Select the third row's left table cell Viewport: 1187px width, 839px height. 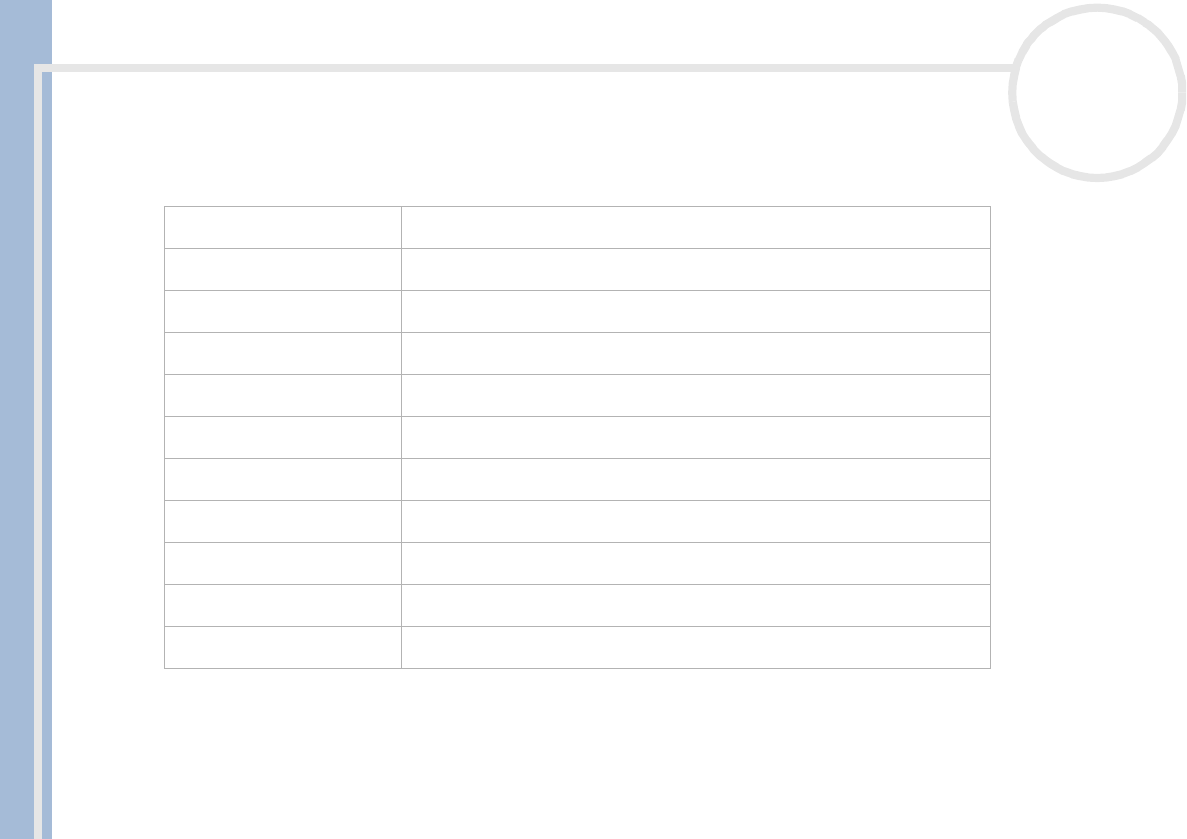pos(282,311)
